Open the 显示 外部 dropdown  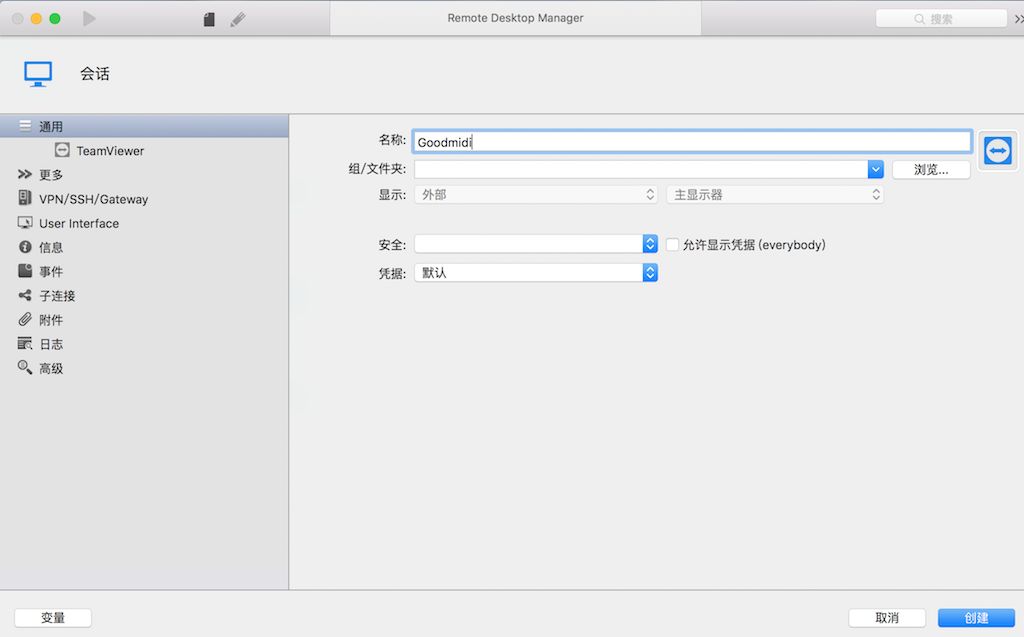536,195
